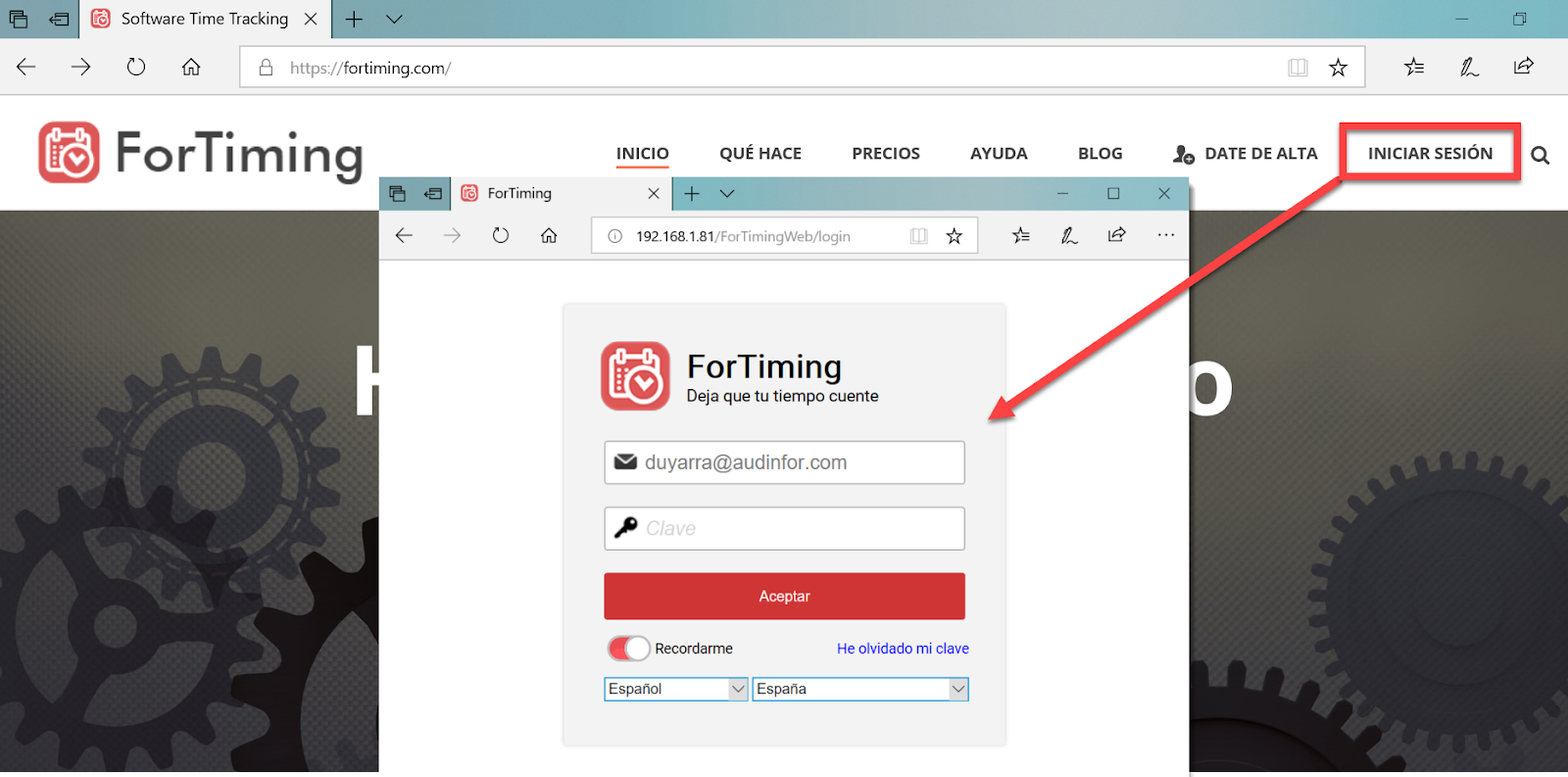The image size is (1568, 777).
Task: Click the red Aceptar button
Action: [784, 596]
